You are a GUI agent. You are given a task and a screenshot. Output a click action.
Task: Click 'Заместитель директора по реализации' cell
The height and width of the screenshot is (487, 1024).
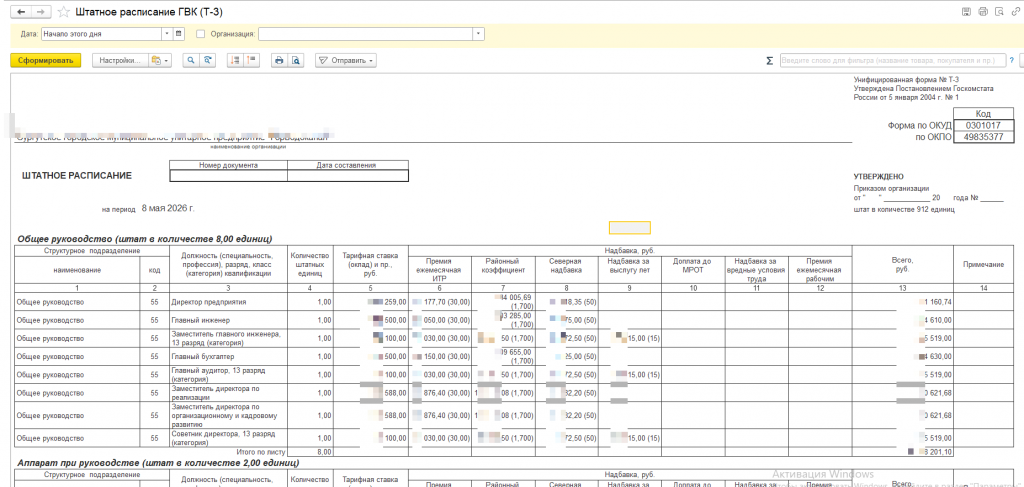(x=229, y=393)
